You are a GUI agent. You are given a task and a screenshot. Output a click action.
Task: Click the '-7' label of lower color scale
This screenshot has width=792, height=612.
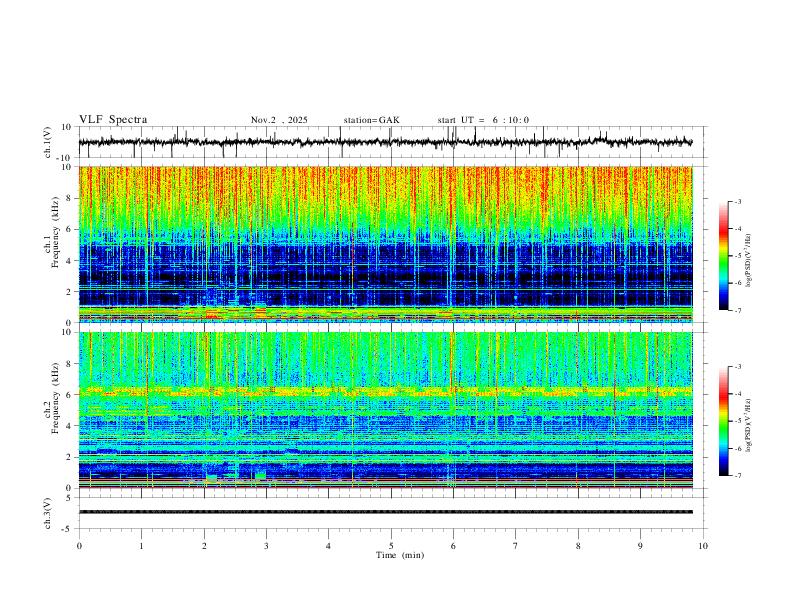(737, 475)
